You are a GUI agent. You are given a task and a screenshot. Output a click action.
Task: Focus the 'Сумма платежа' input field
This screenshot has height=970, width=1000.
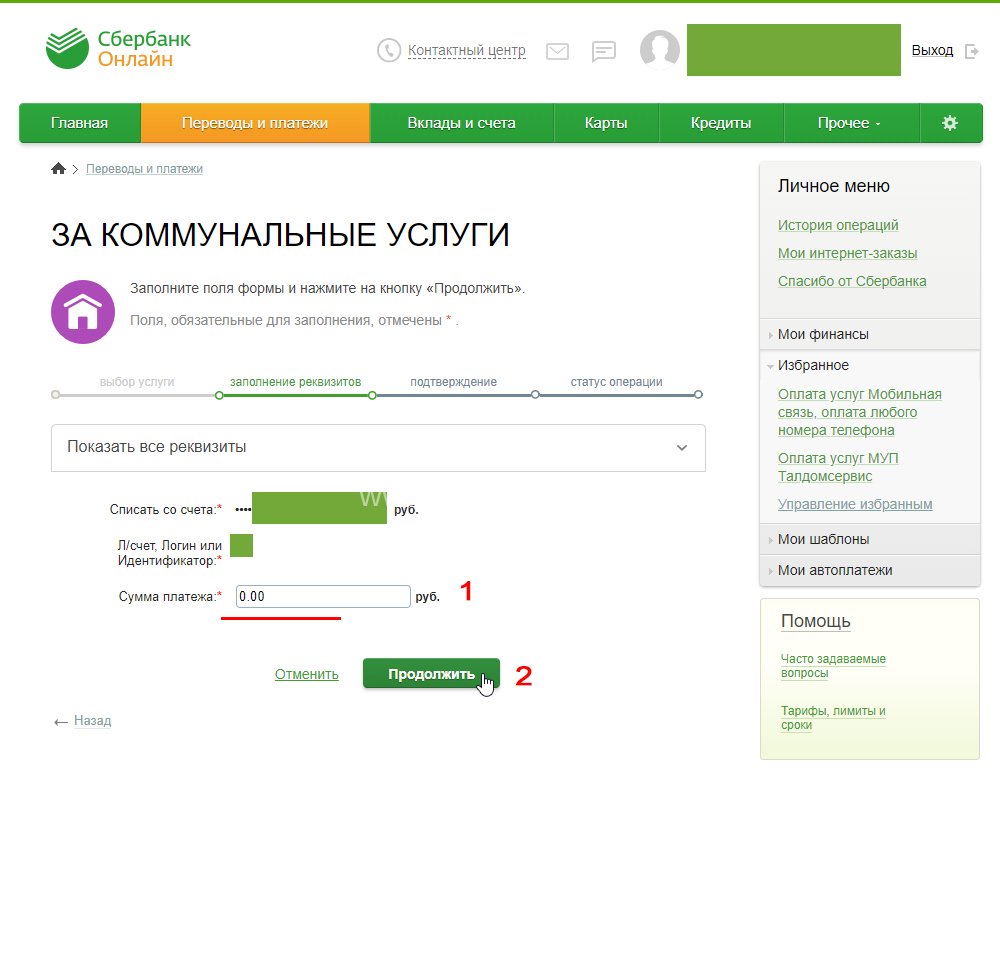(323, 597)
